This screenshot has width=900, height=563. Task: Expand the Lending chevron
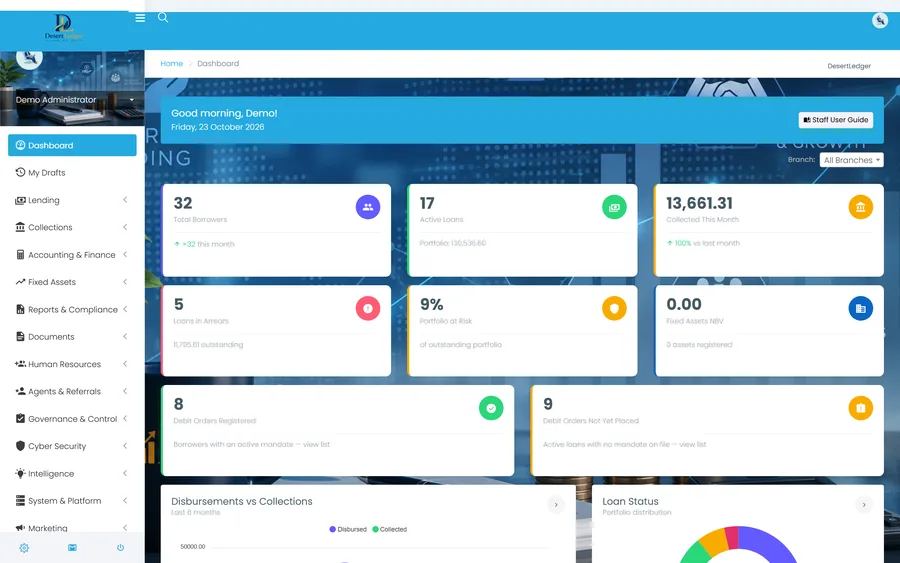[x=125, y=200]
